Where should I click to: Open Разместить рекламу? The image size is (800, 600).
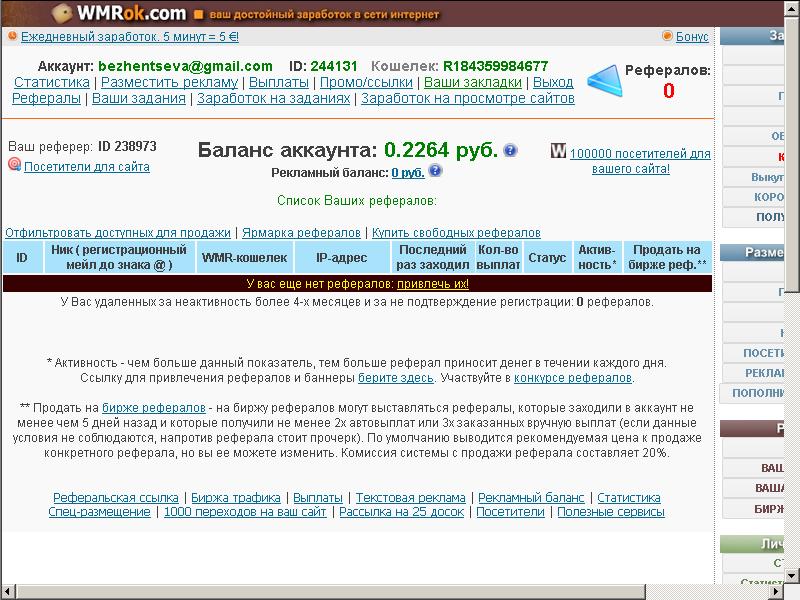coord(169,82)
